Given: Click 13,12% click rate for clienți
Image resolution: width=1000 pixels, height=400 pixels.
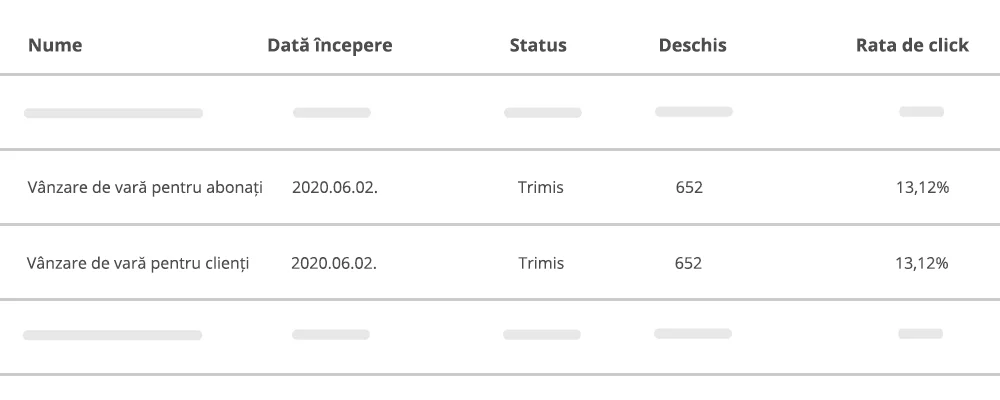Looking at the screenshot, I should [x=922, y=263].
